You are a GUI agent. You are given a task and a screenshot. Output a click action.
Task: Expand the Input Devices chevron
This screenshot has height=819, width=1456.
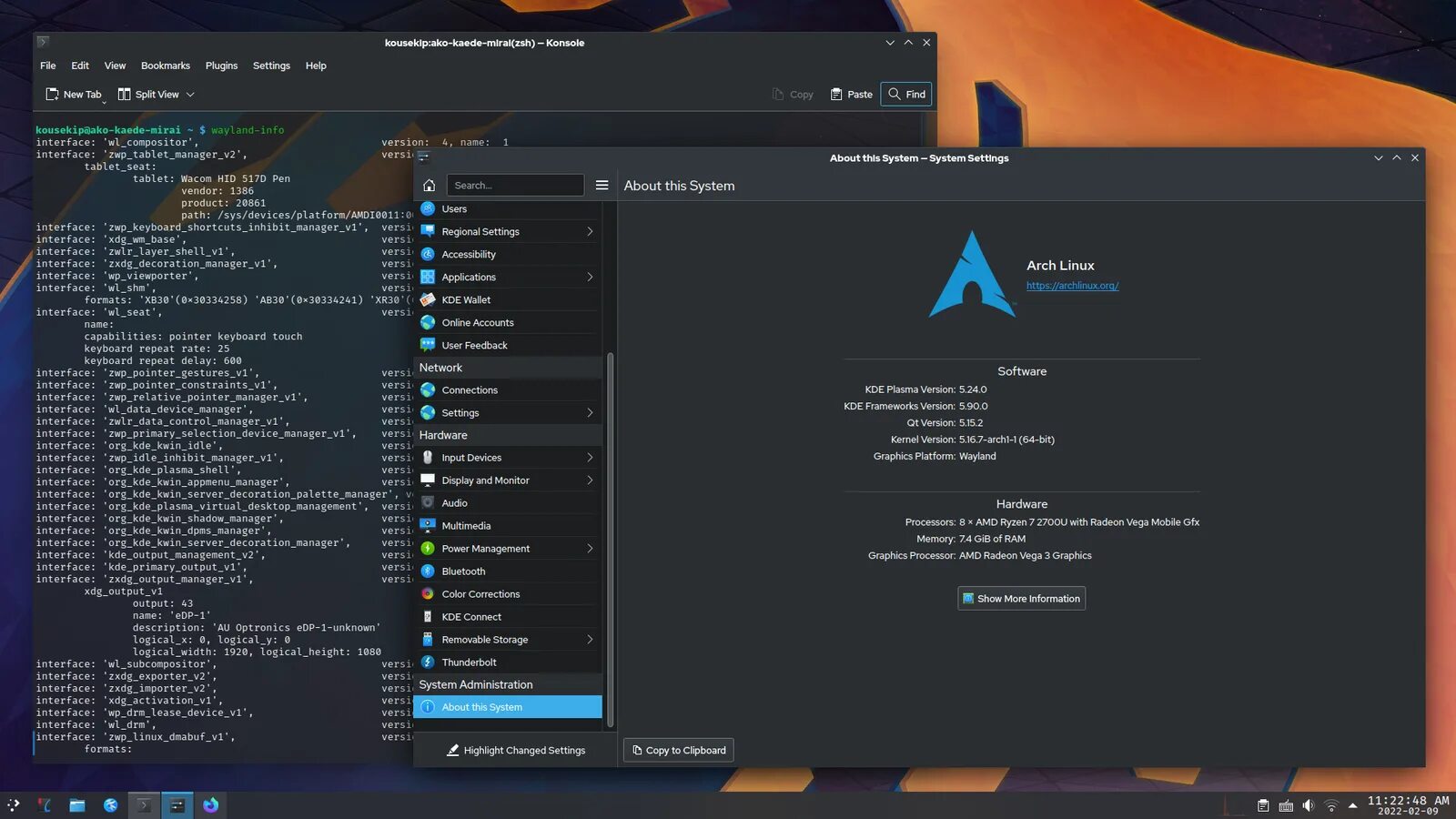tap(591, 457)
